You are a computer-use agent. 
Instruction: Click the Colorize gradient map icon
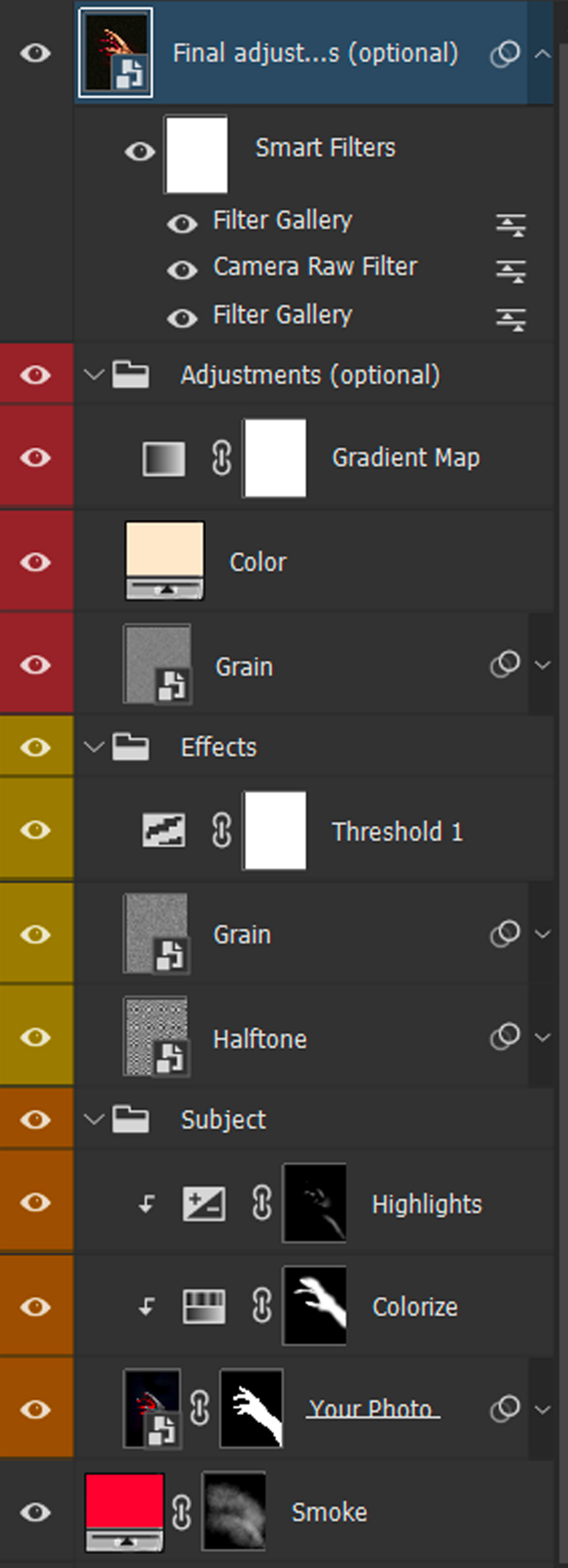pyautogui.click(x=204, y=1306)
